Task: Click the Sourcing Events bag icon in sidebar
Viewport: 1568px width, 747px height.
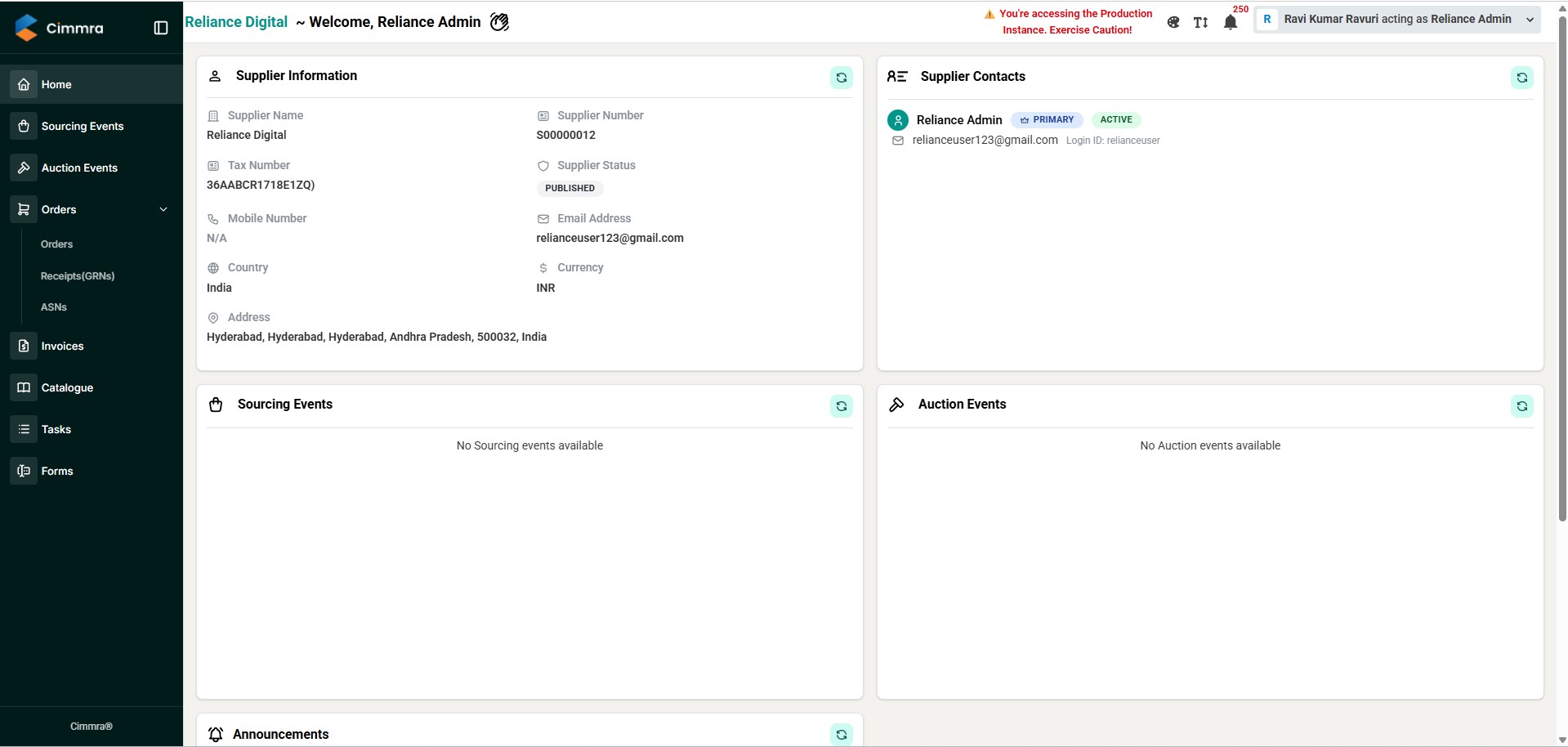Action: coord(24,126)
